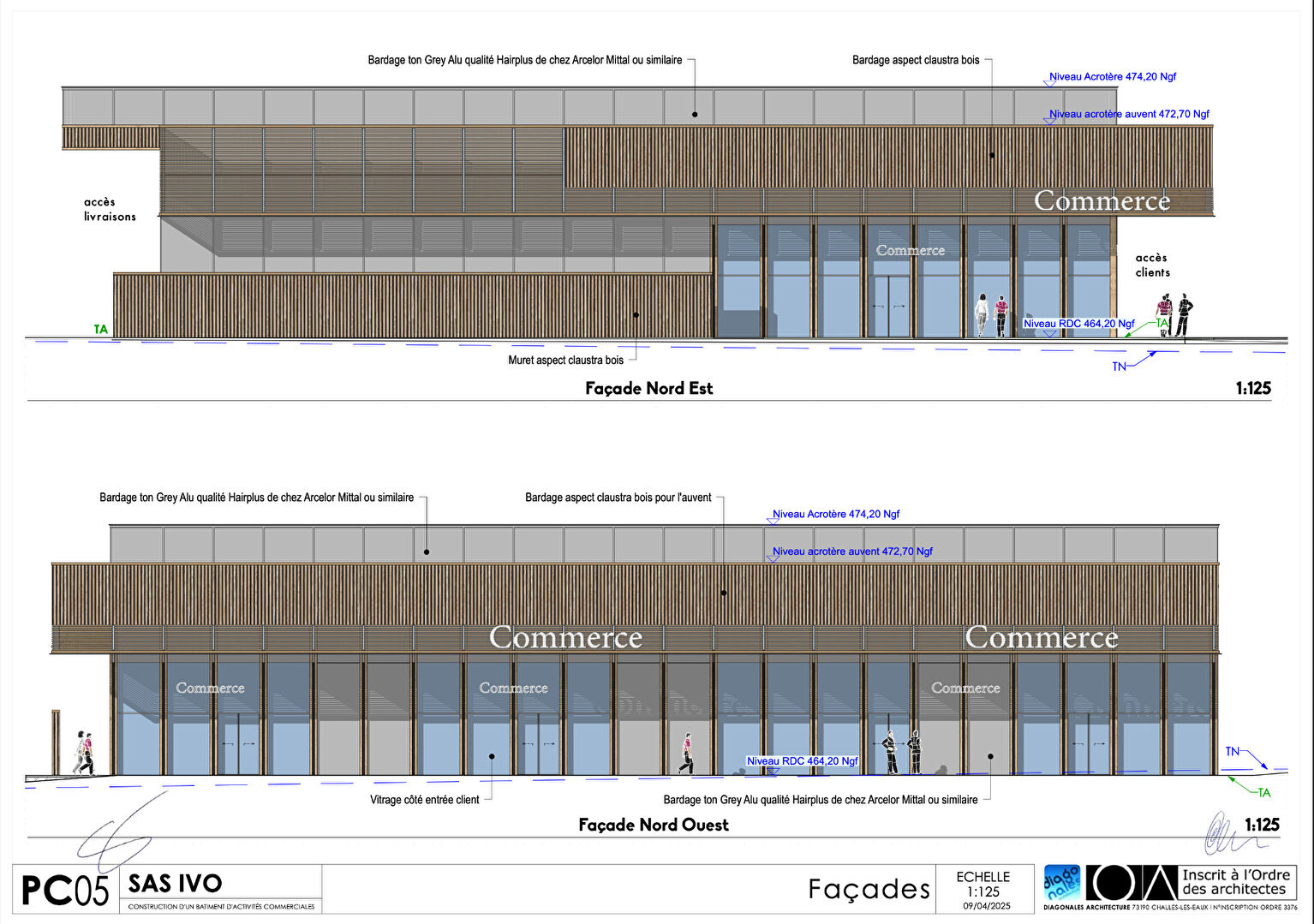This screenshot has width=1314, height=924.
Task: Select 'Niveau acrotère auvent 472,70 Ngf' on Façade Nord Est
Action: pyautogui.click(x=1129, y=114)
